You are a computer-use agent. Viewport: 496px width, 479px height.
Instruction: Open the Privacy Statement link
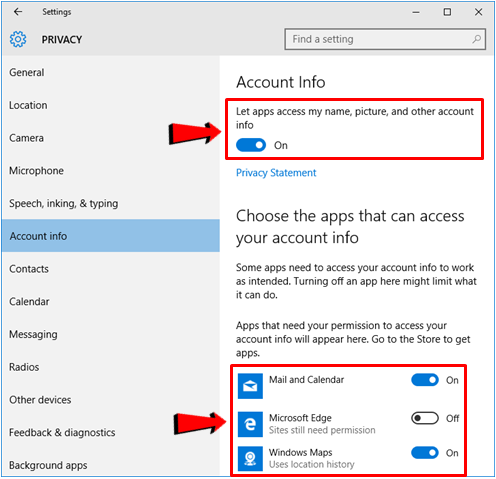[276, 173]
